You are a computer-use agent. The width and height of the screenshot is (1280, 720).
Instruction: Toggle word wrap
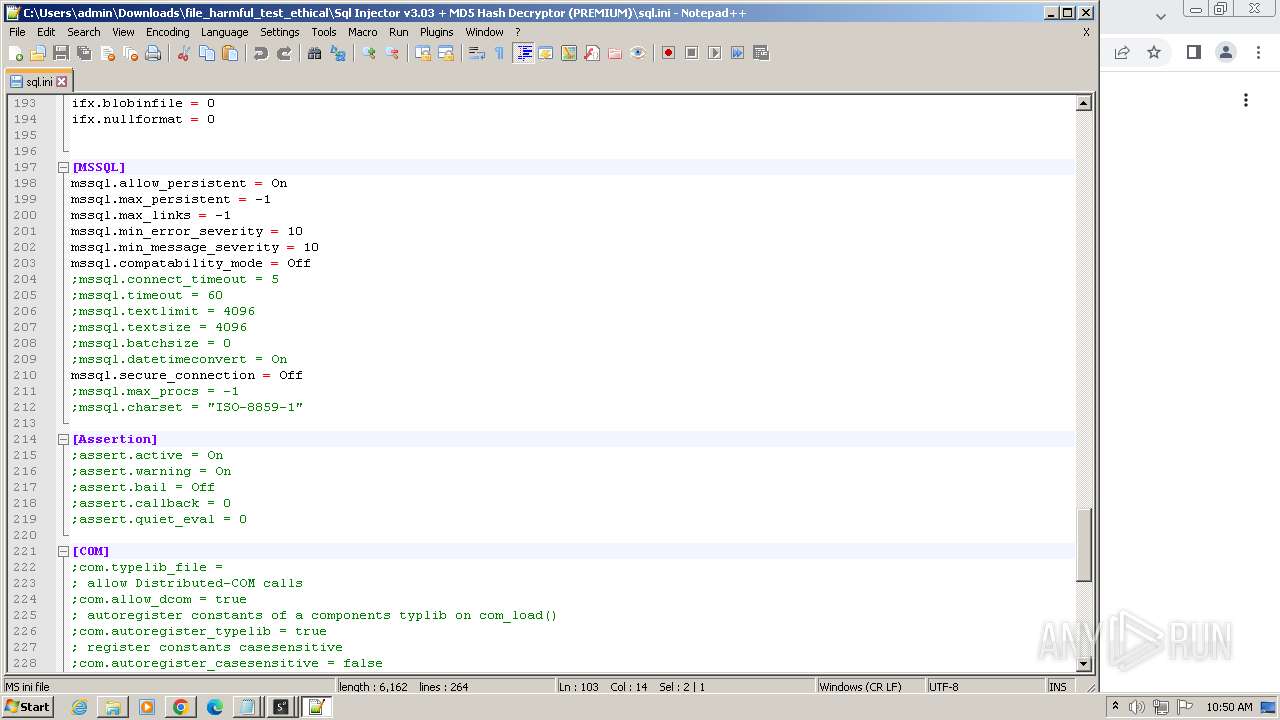click(x=477, y=53)
